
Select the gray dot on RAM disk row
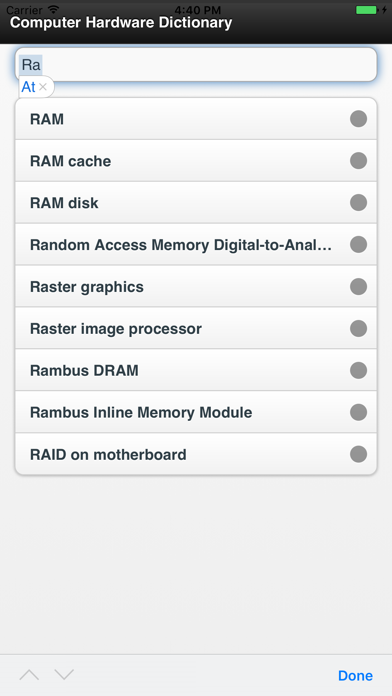coord(358,202)
